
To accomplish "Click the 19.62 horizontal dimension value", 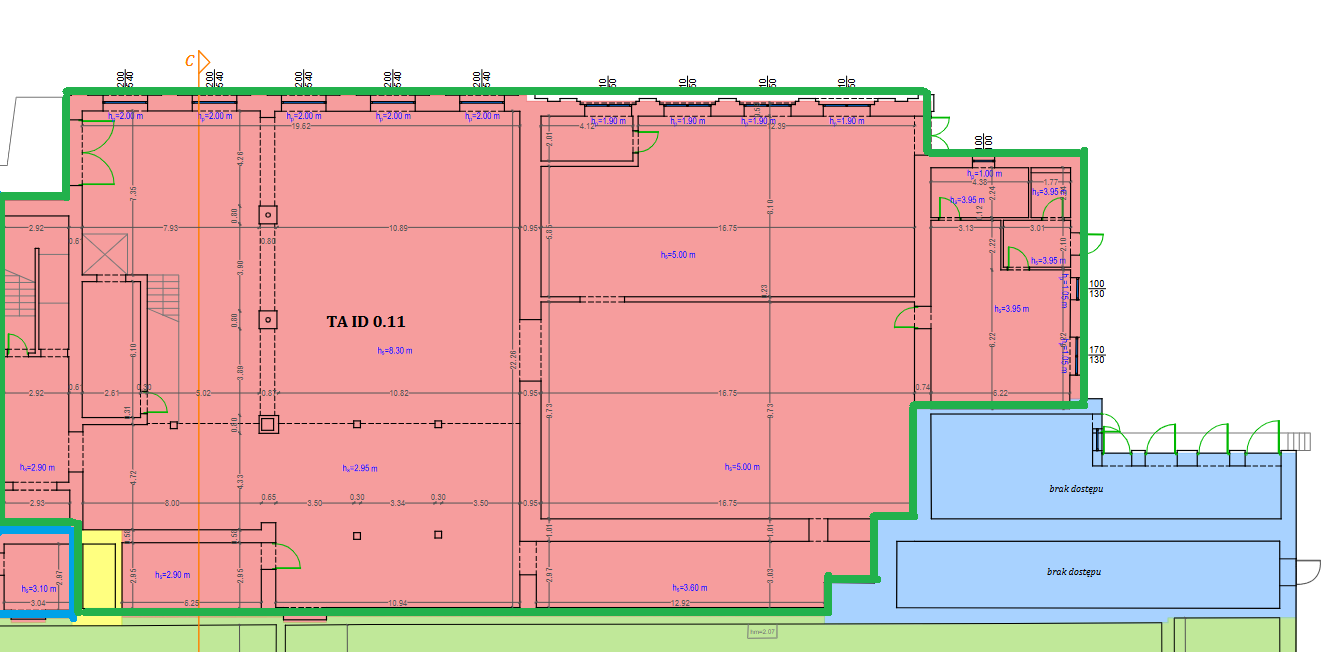I will pos(300,127).
